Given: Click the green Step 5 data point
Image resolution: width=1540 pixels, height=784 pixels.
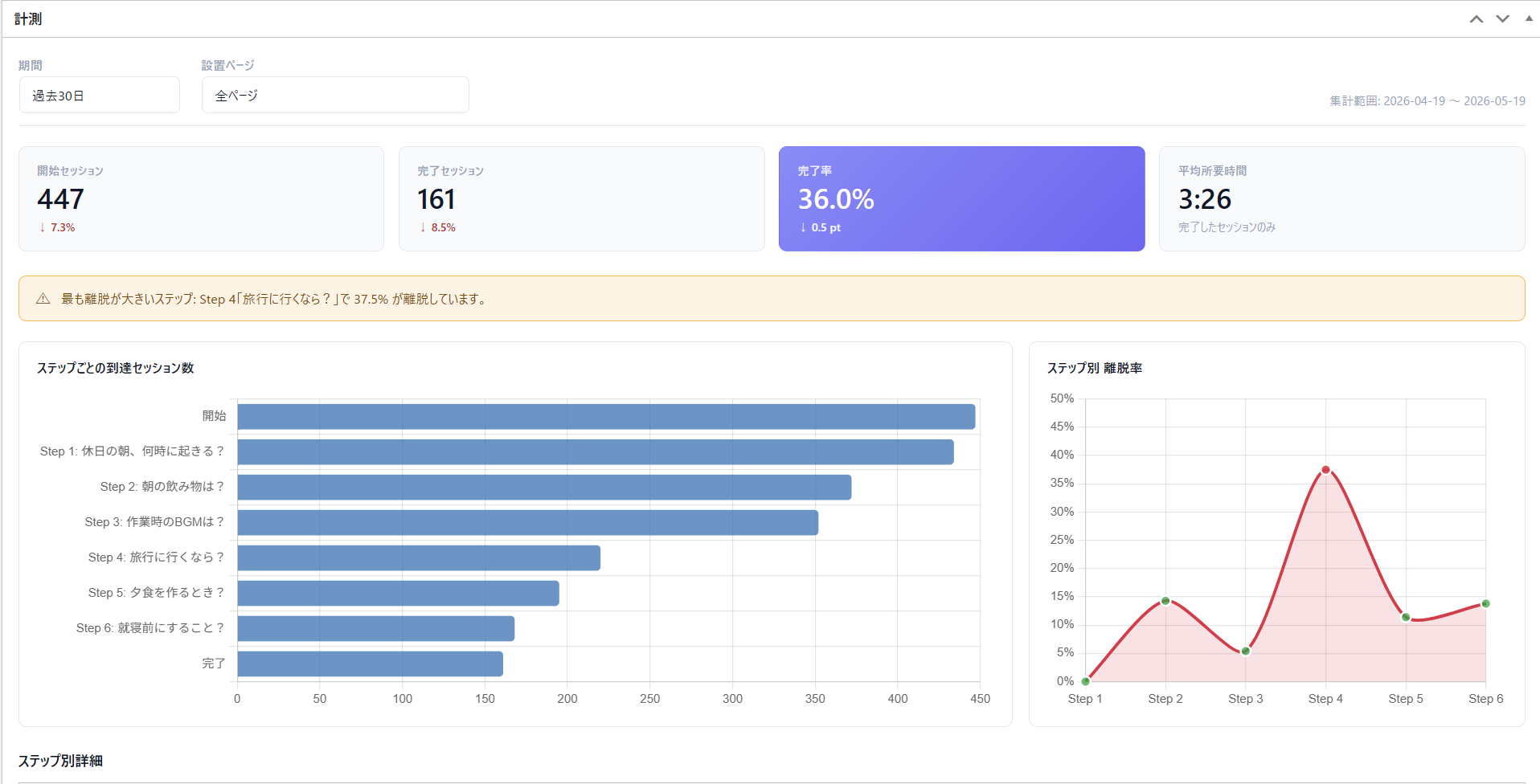Looking at the screenshot, I should click(1406, 618).
